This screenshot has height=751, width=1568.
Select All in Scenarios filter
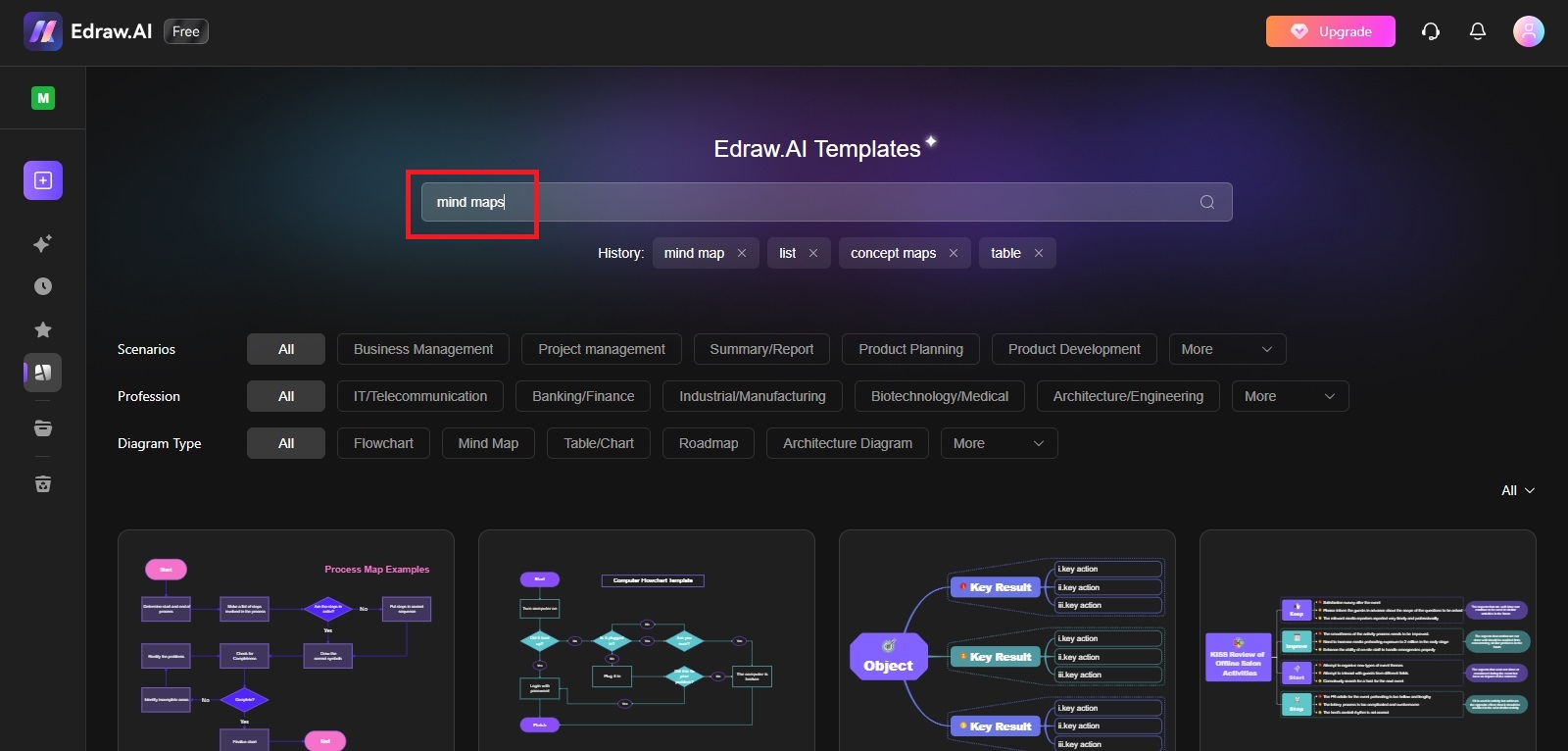[286, 349]
